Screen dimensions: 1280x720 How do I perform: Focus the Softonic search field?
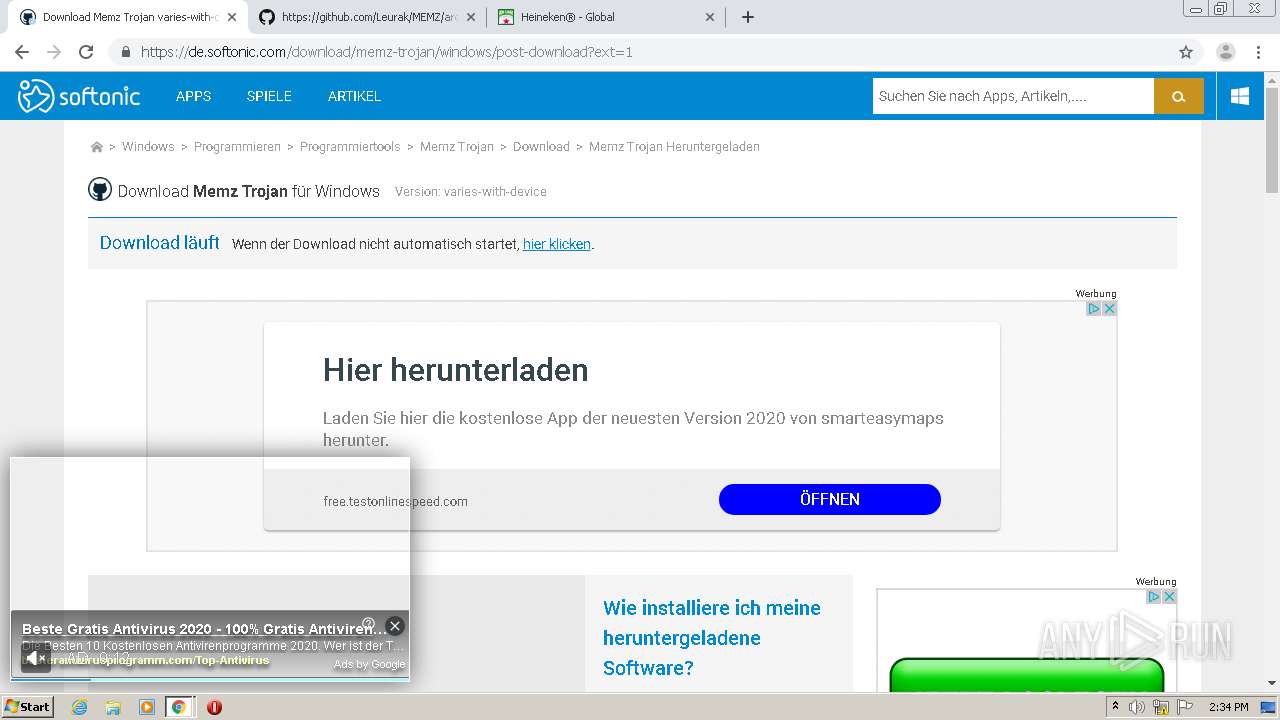(x=1013, y=96)
